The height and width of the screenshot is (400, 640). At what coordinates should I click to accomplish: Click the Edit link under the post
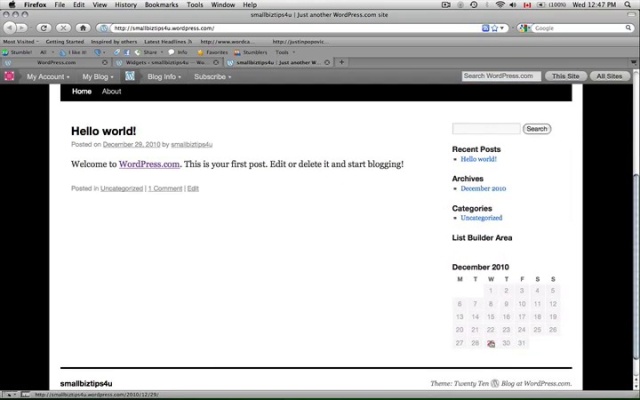pos(193,189)
